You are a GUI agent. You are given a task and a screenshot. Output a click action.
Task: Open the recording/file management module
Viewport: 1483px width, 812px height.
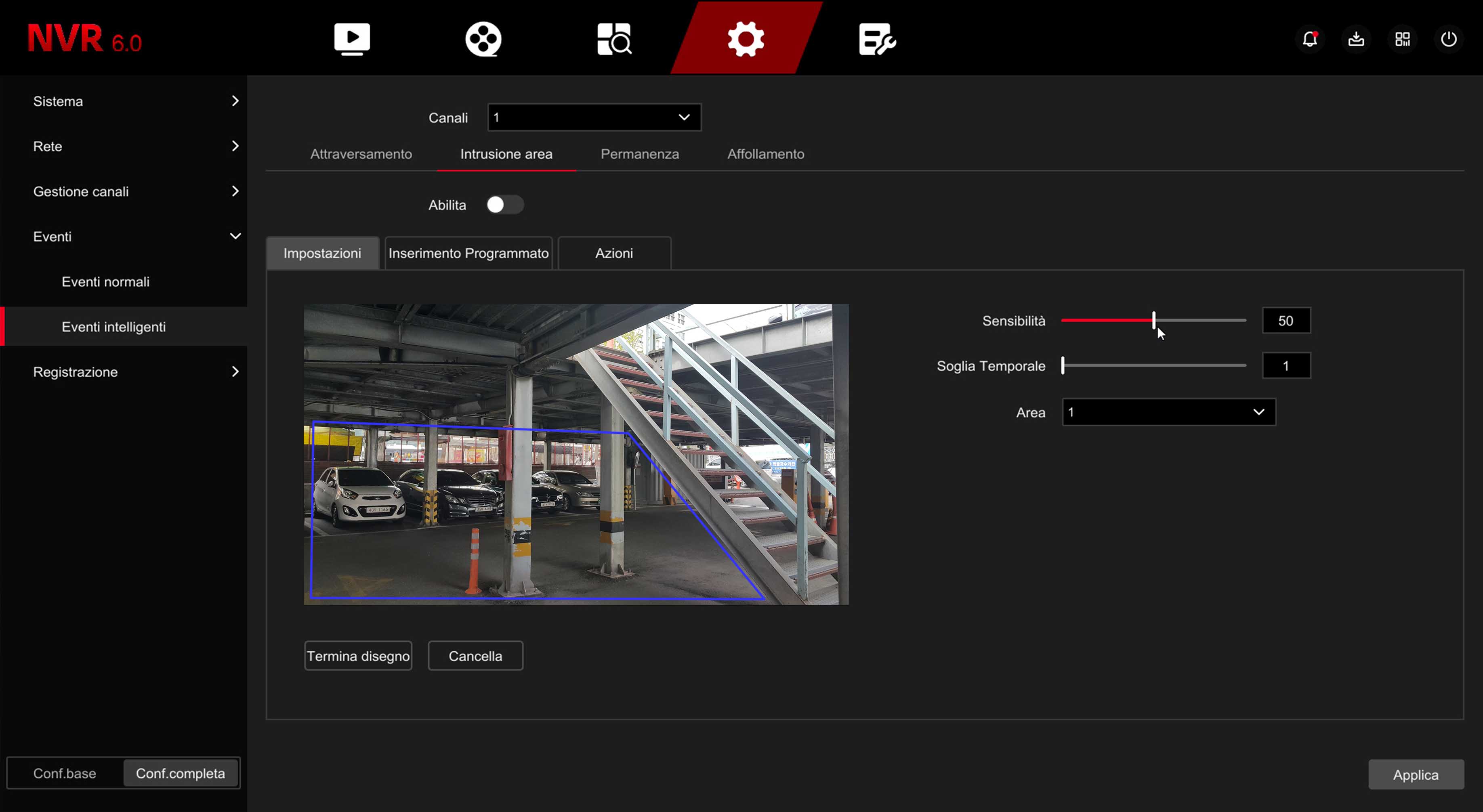pos(483,38)
